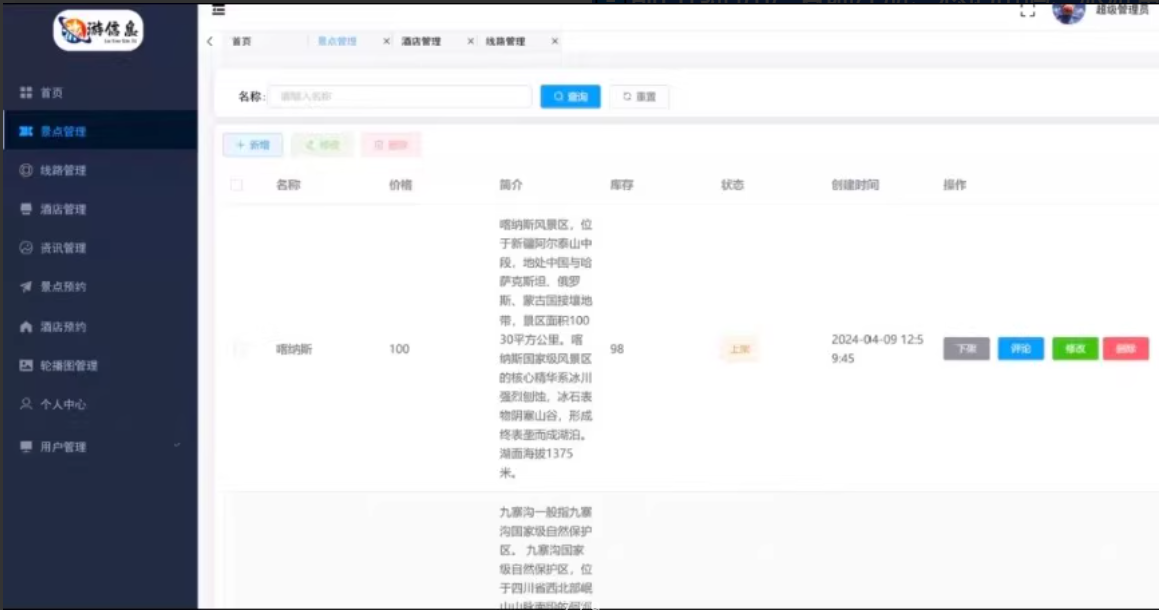This screenshot has height=610, width=1159.
Task: Tick the checkbox for 喀纳斯 row
Action: (240, 349)
